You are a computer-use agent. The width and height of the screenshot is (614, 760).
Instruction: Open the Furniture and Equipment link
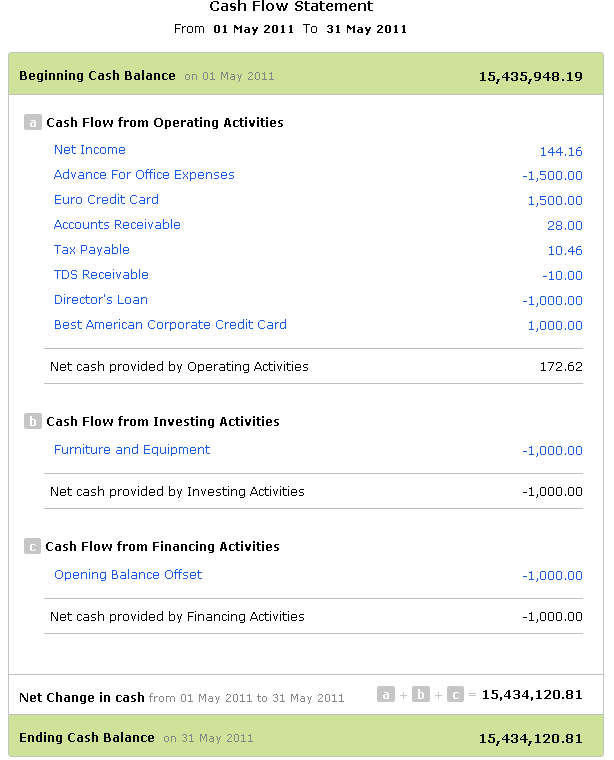click(x=132, y=450)
